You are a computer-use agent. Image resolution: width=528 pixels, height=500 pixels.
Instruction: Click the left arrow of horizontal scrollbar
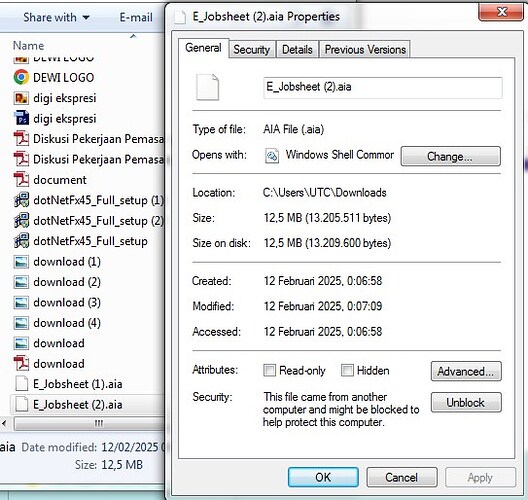point(4,423)
